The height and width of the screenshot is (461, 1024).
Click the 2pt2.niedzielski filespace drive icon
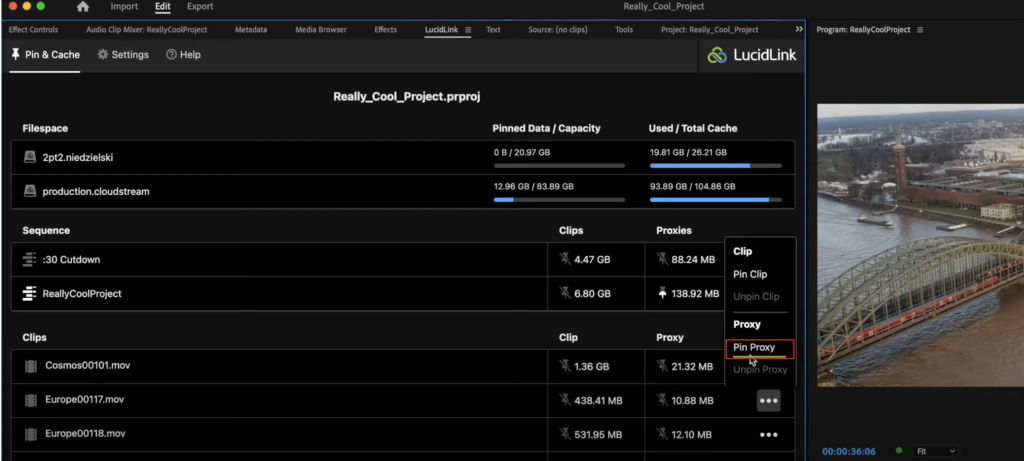coord(29,157)
